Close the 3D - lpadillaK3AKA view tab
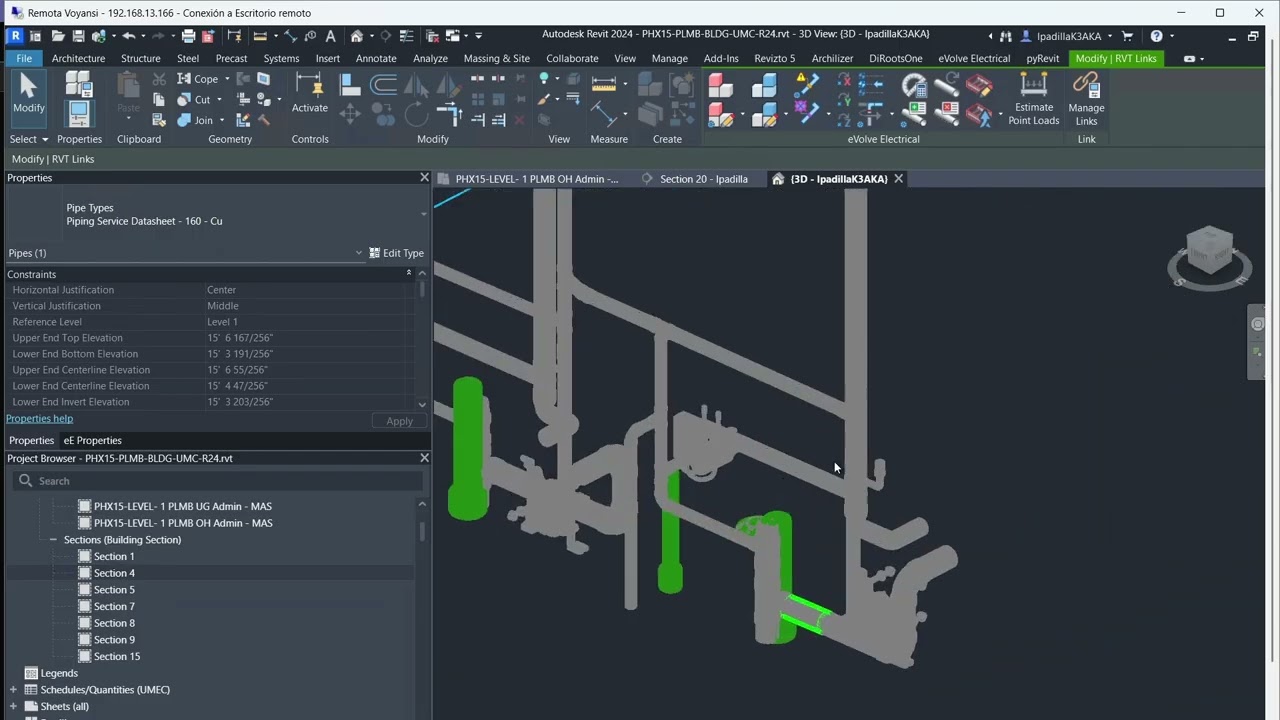Viewport: 1280px width, 720px height. [x=898, y=179]
